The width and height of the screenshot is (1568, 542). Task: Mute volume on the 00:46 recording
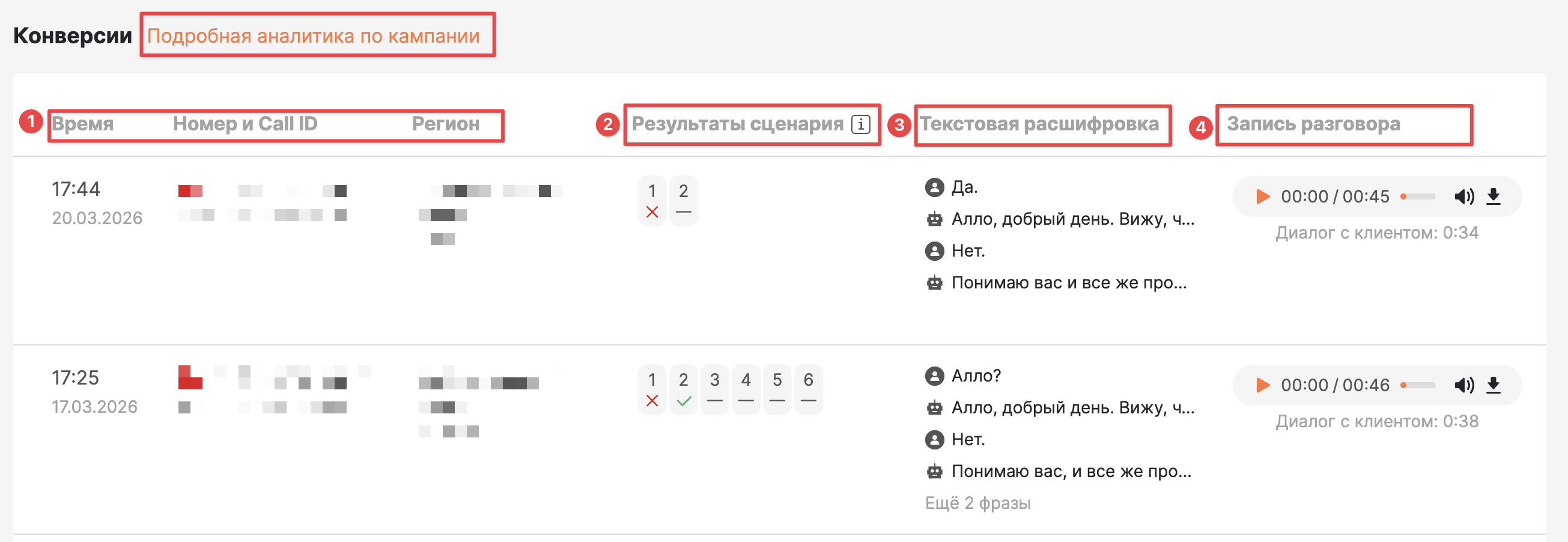[x=1464, y=386]
